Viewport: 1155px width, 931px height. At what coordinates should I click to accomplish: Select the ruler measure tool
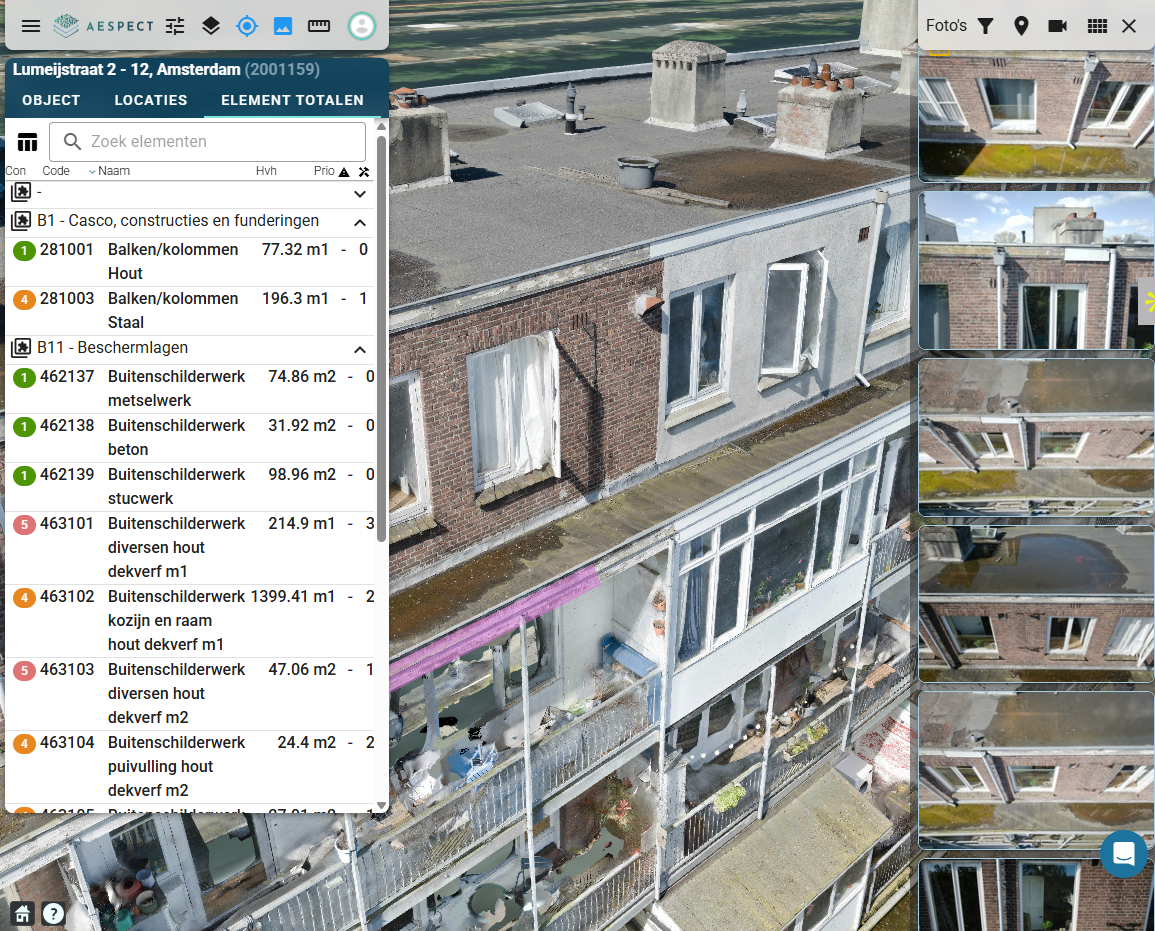[319, 27]
